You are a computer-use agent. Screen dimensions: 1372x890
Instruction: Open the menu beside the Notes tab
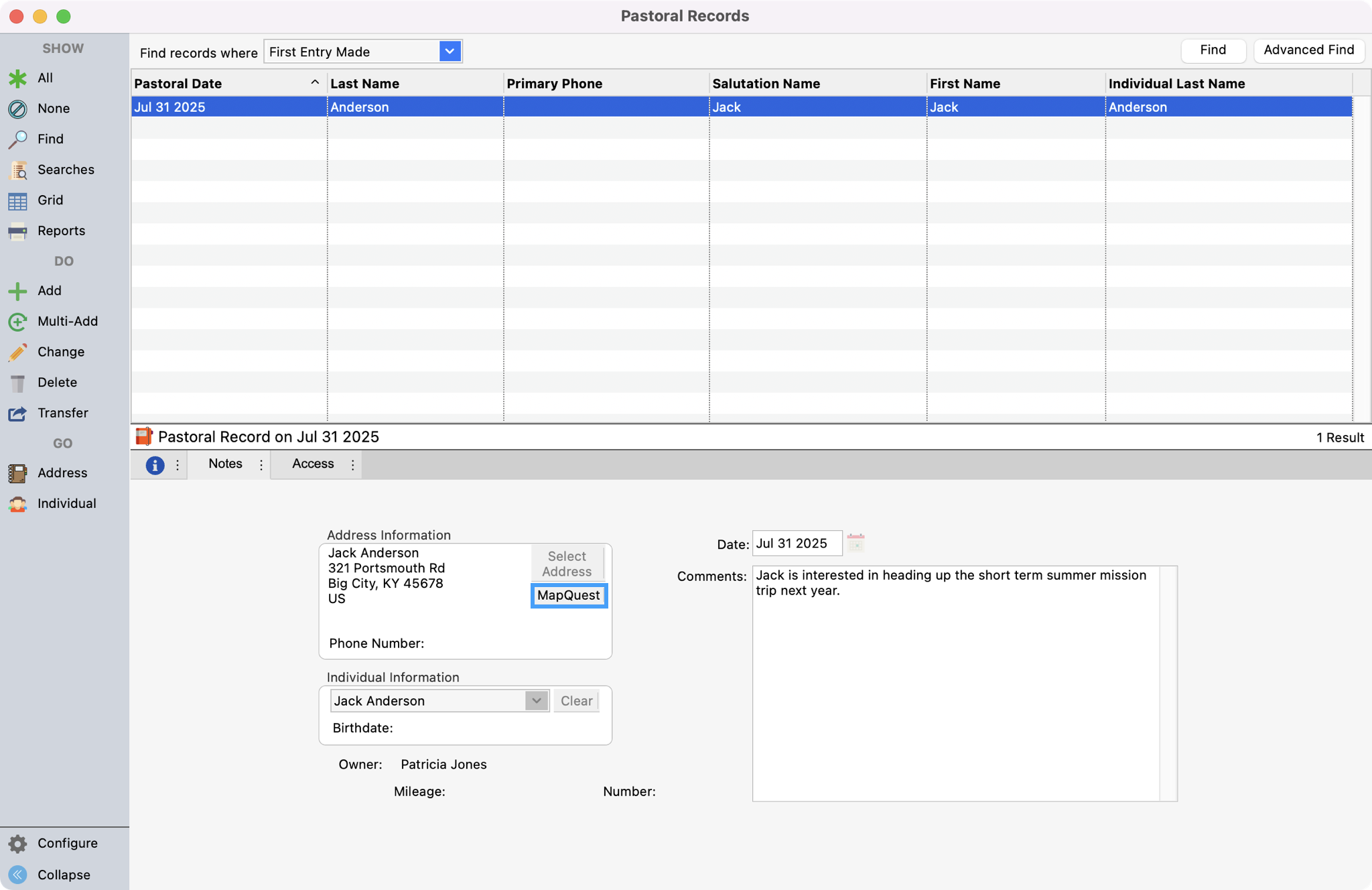[x=261, y=464]
